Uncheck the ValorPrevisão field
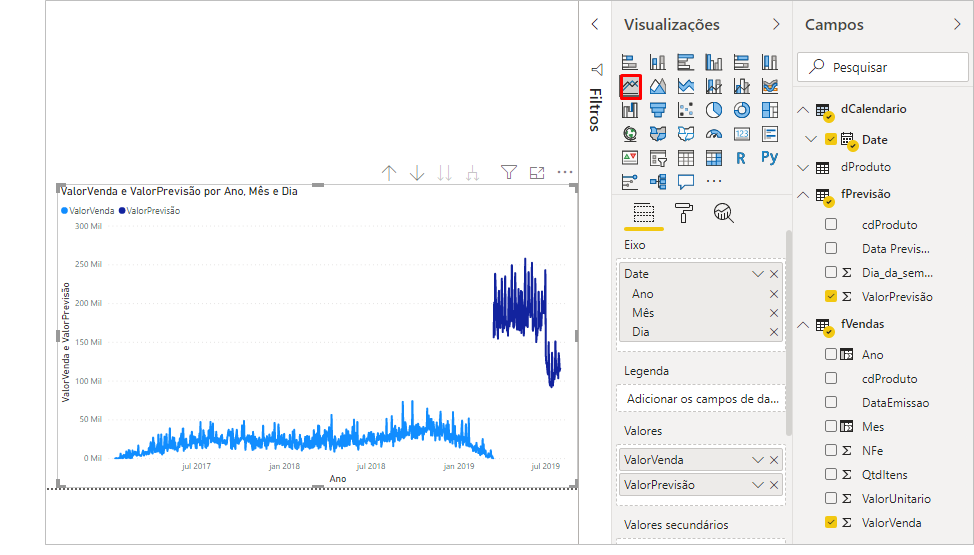Viewport: 974px width, 555px height. (831, 296)
